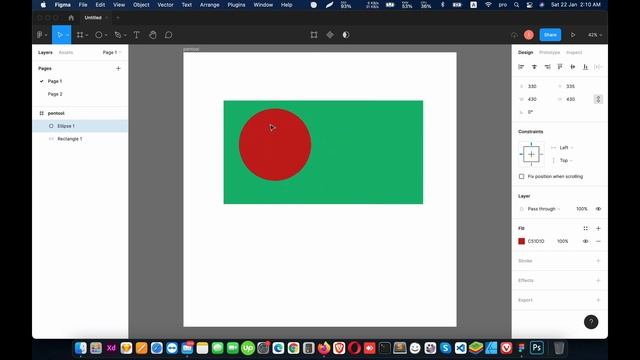640x360 pixels.
Task: Switch to the Inspect tab
Action: [x=574, y=53]
